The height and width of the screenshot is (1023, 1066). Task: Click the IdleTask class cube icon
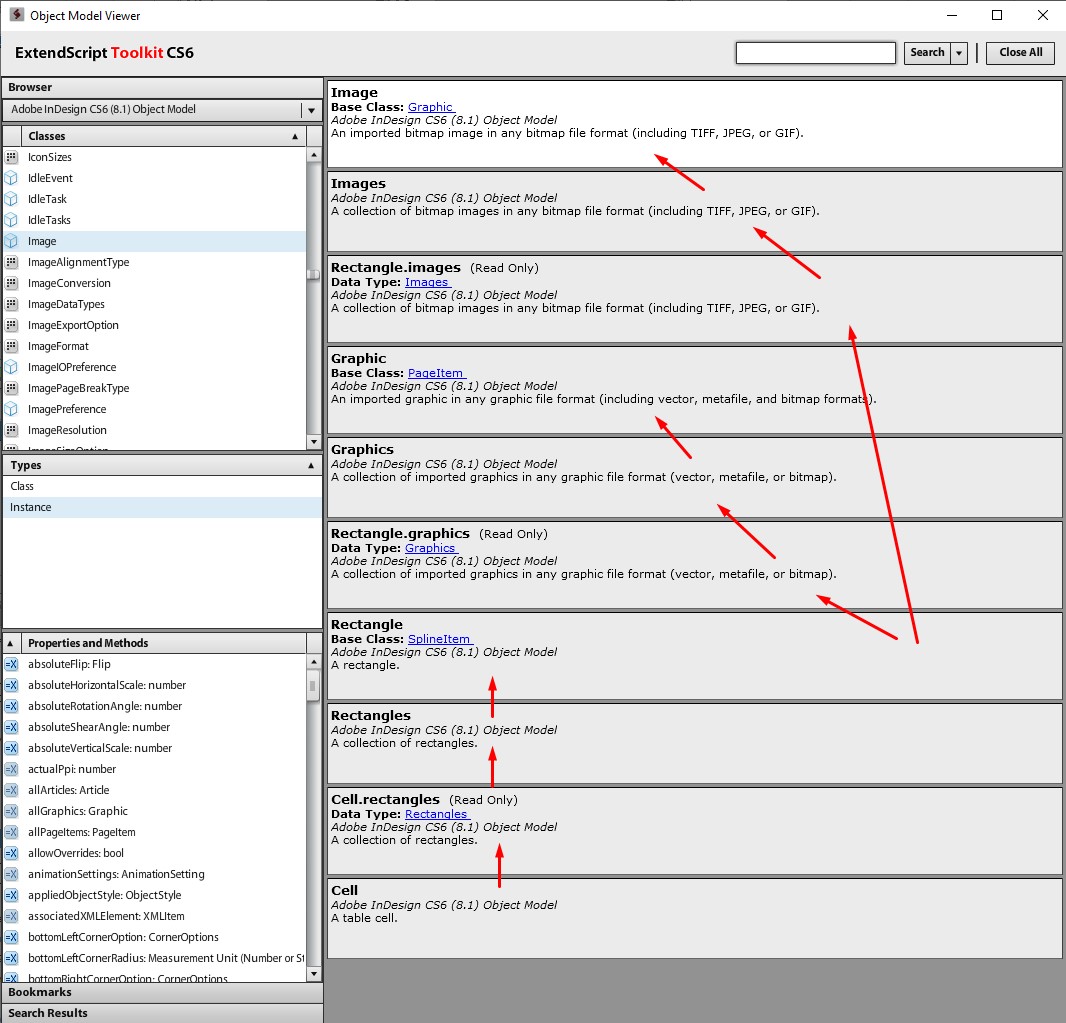(x=11, y=199)
